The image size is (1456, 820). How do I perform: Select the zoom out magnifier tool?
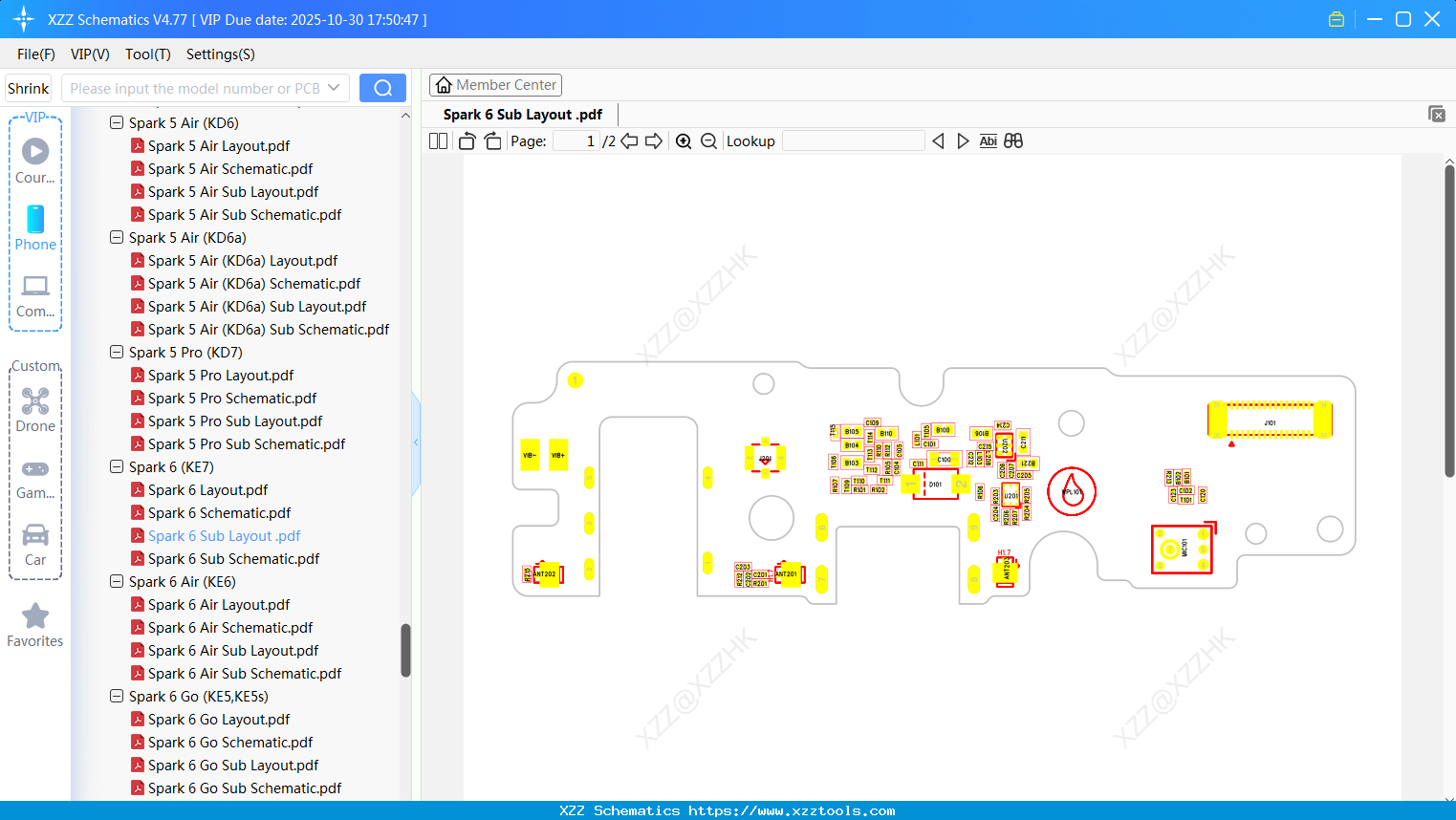click(x=708, y=140)
